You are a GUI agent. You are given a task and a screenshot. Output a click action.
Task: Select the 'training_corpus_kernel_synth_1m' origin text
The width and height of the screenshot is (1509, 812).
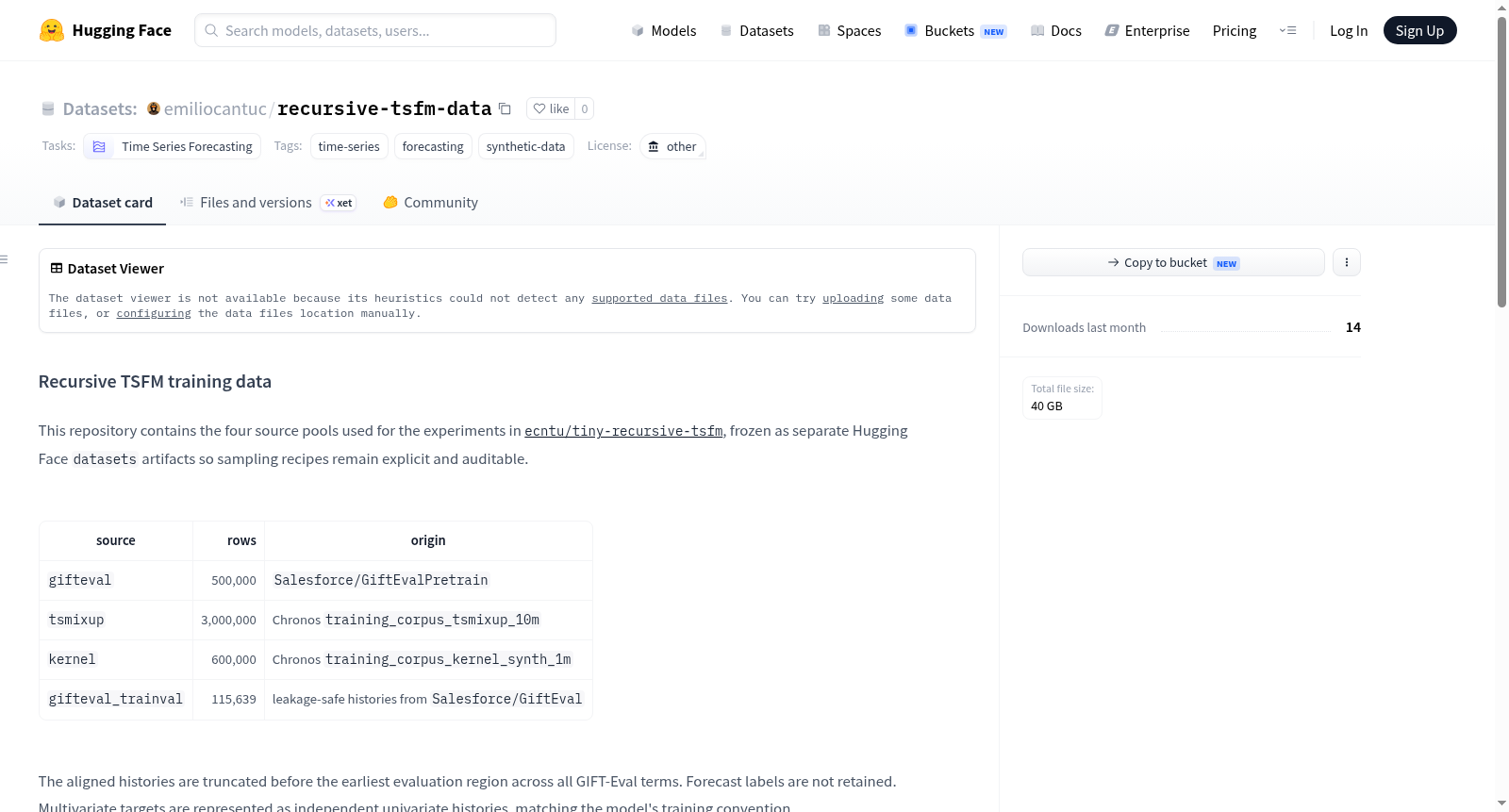(448, 659)
